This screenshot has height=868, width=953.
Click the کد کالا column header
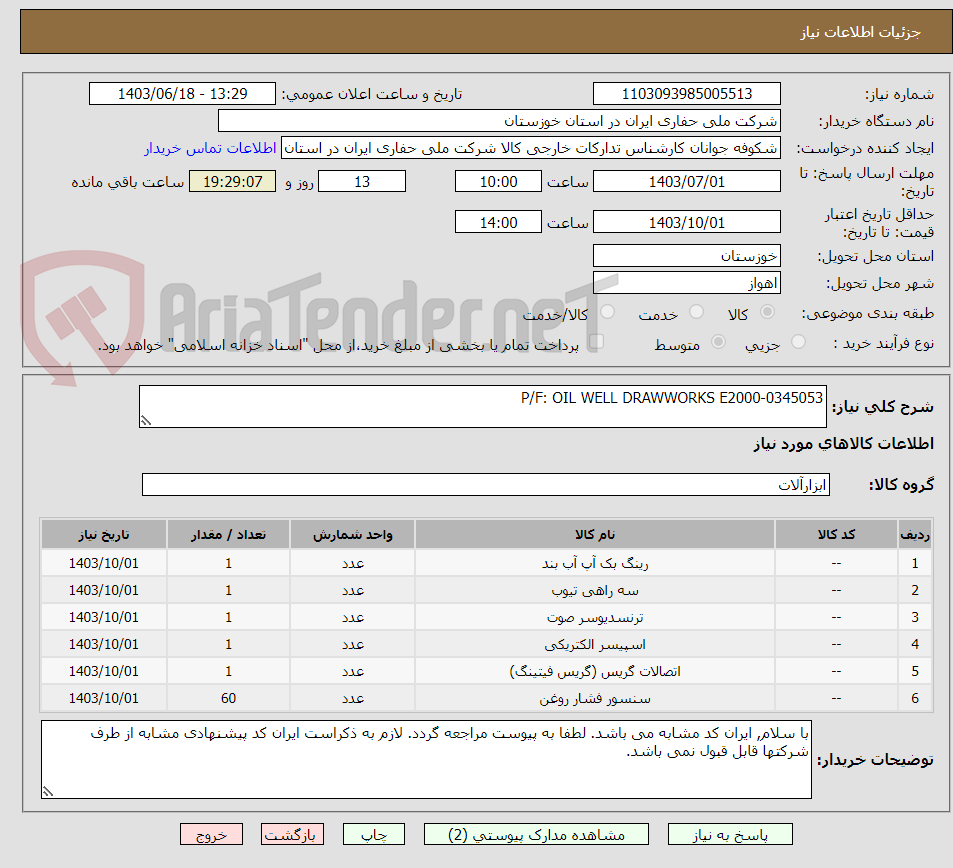click(836, 534)
